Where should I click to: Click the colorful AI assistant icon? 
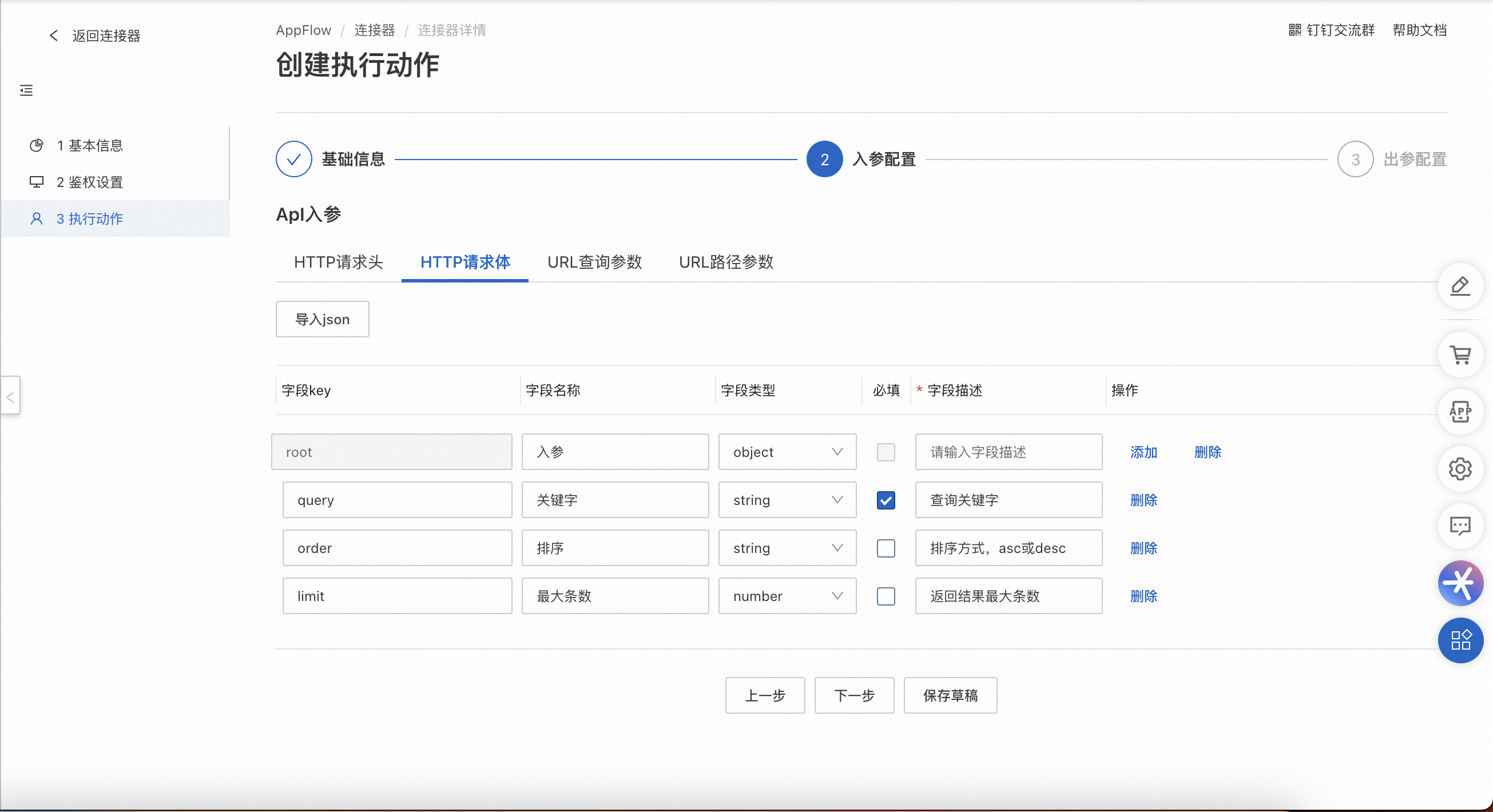click(x=1461, y=583)
